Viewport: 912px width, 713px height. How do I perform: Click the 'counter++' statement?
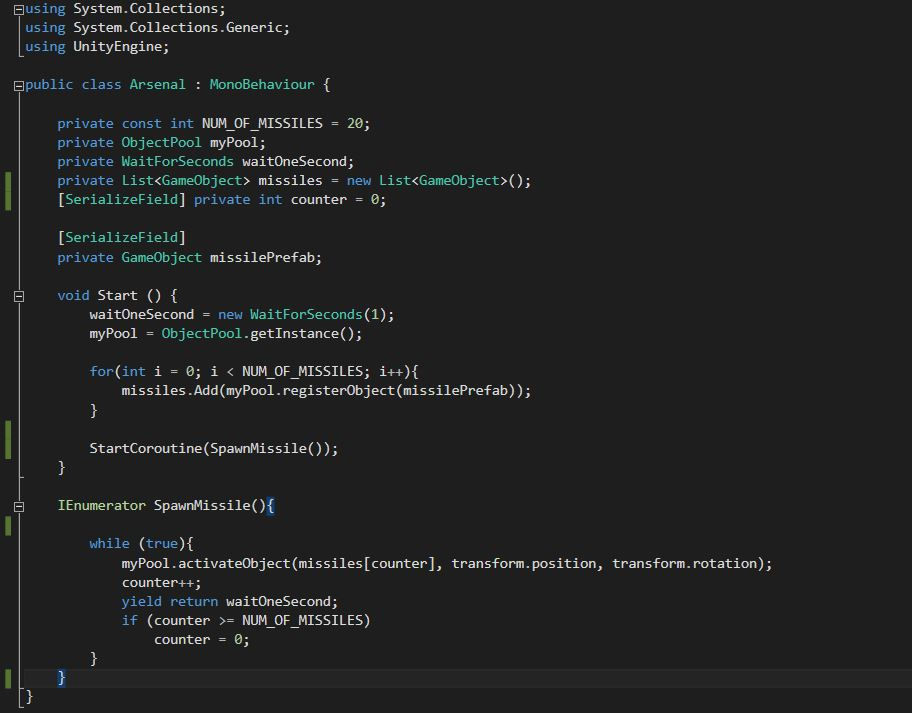click(x=161, y=583)
